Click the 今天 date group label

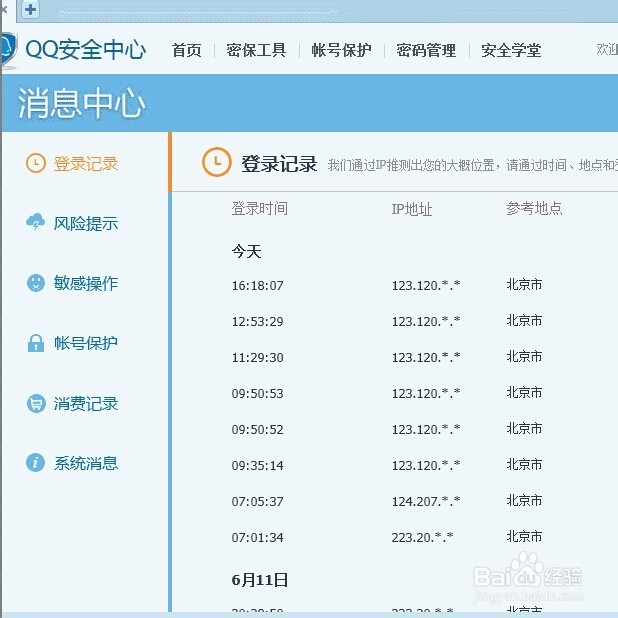(246, 251)
